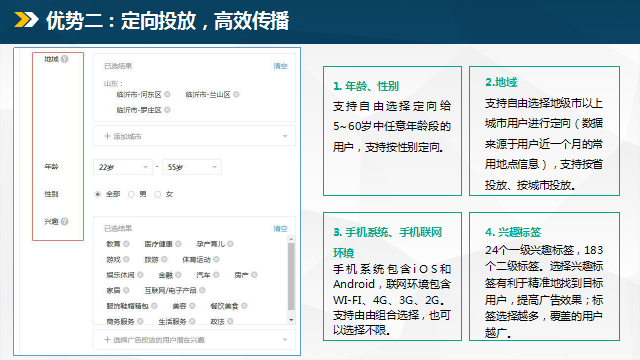Remove the 餐饮美食 interest tag
The height and width of the screenshot is (360, 640).
[244, 306]
